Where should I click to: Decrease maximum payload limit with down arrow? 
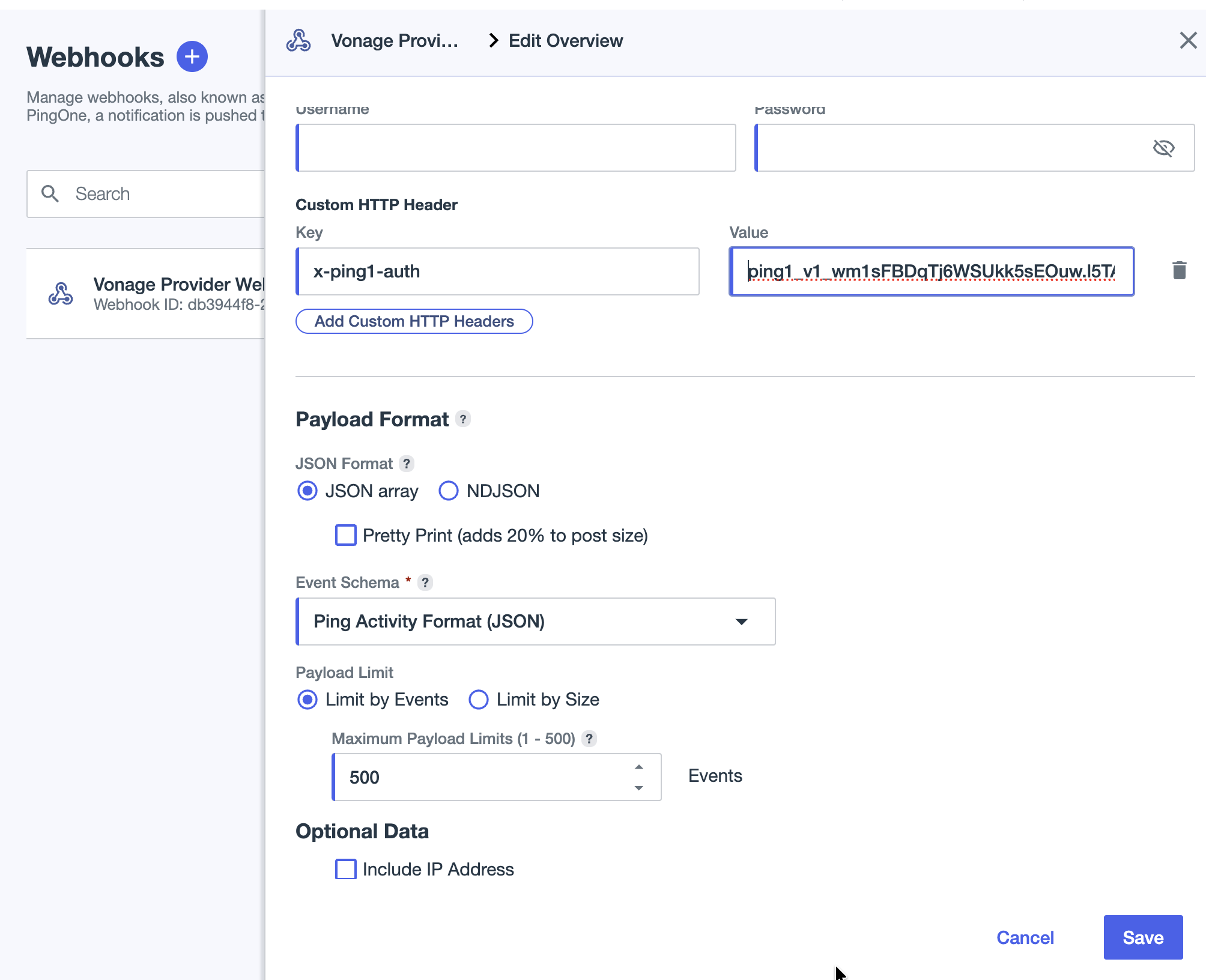coord(639,788)
